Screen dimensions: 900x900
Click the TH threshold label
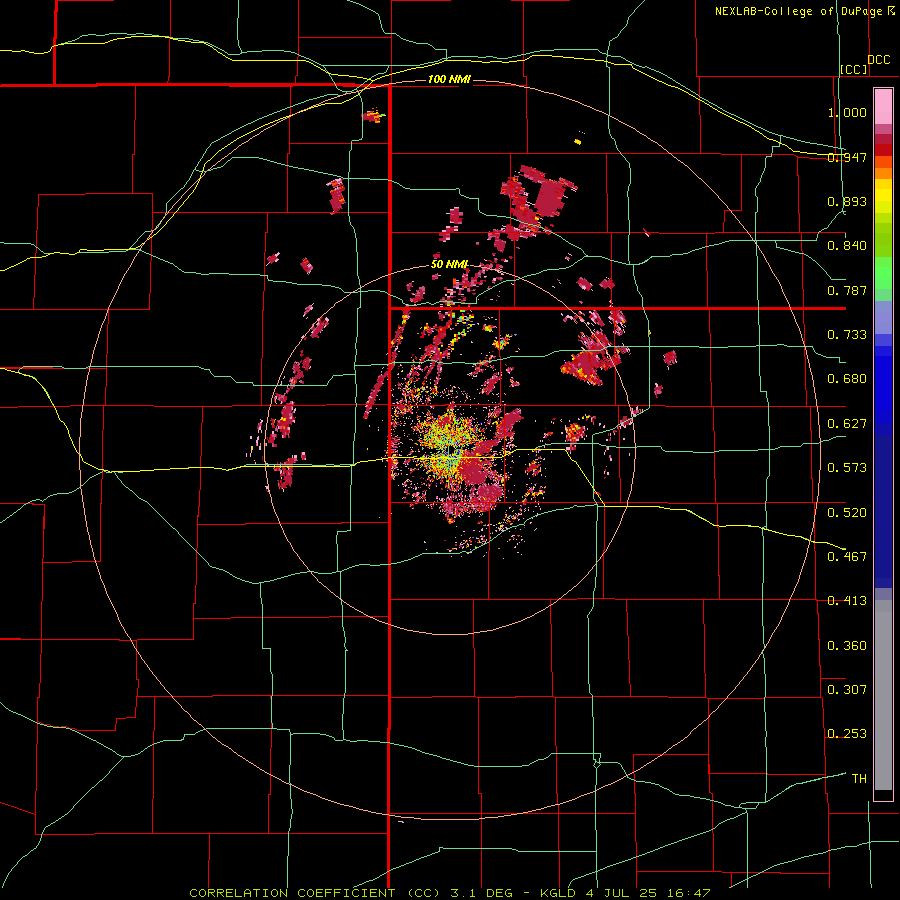pos(859,778)
